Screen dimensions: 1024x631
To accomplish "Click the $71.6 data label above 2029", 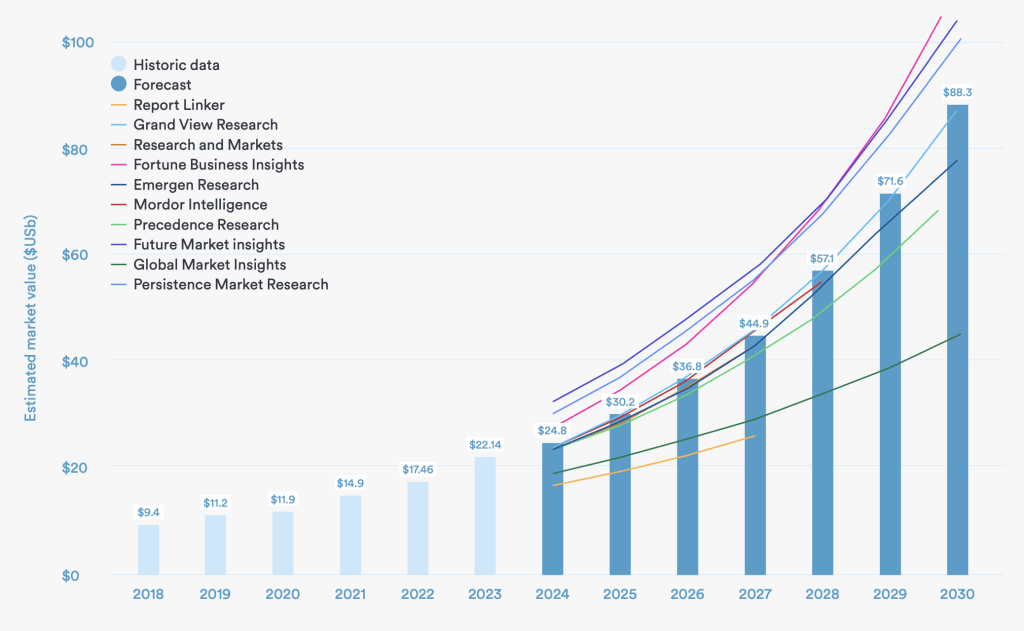I will (890, 181).
